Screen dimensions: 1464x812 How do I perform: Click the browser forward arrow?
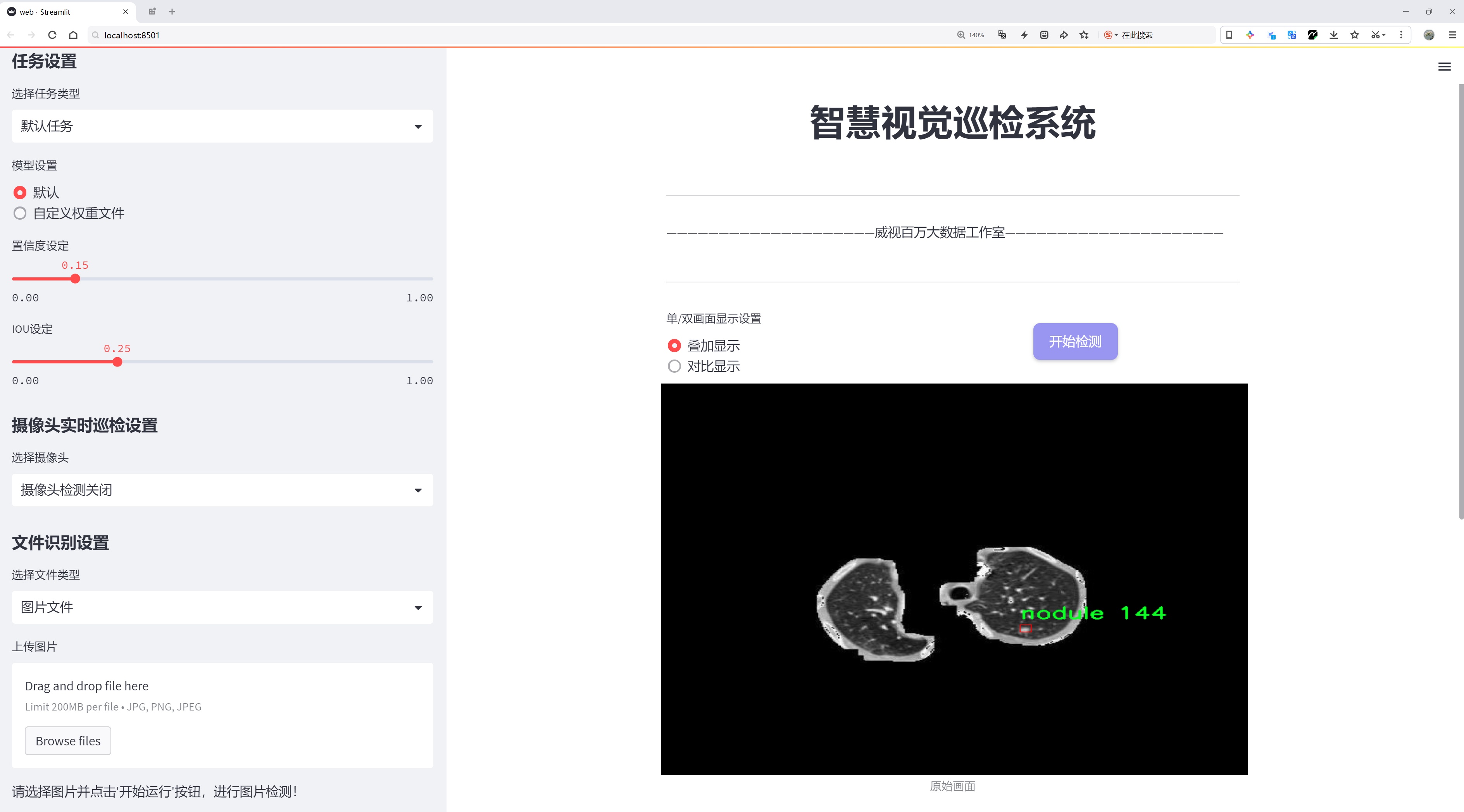[31, 34]
